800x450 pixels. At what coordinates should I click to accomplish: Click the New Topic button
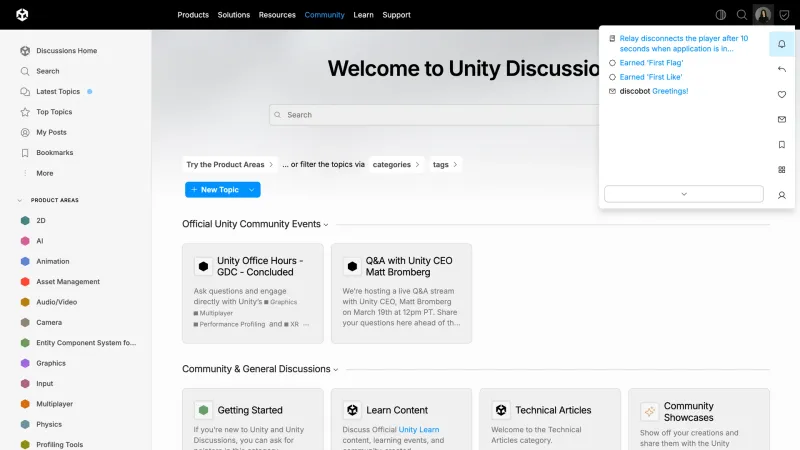point(214,190)
